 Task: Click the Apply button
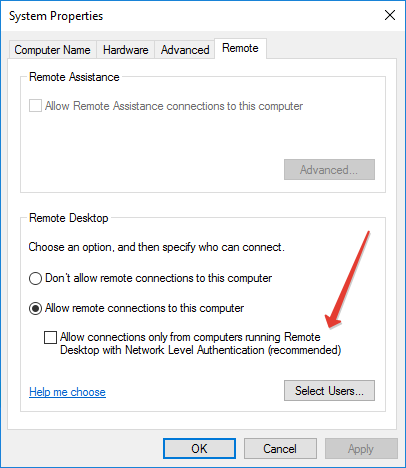coord(361,449)
